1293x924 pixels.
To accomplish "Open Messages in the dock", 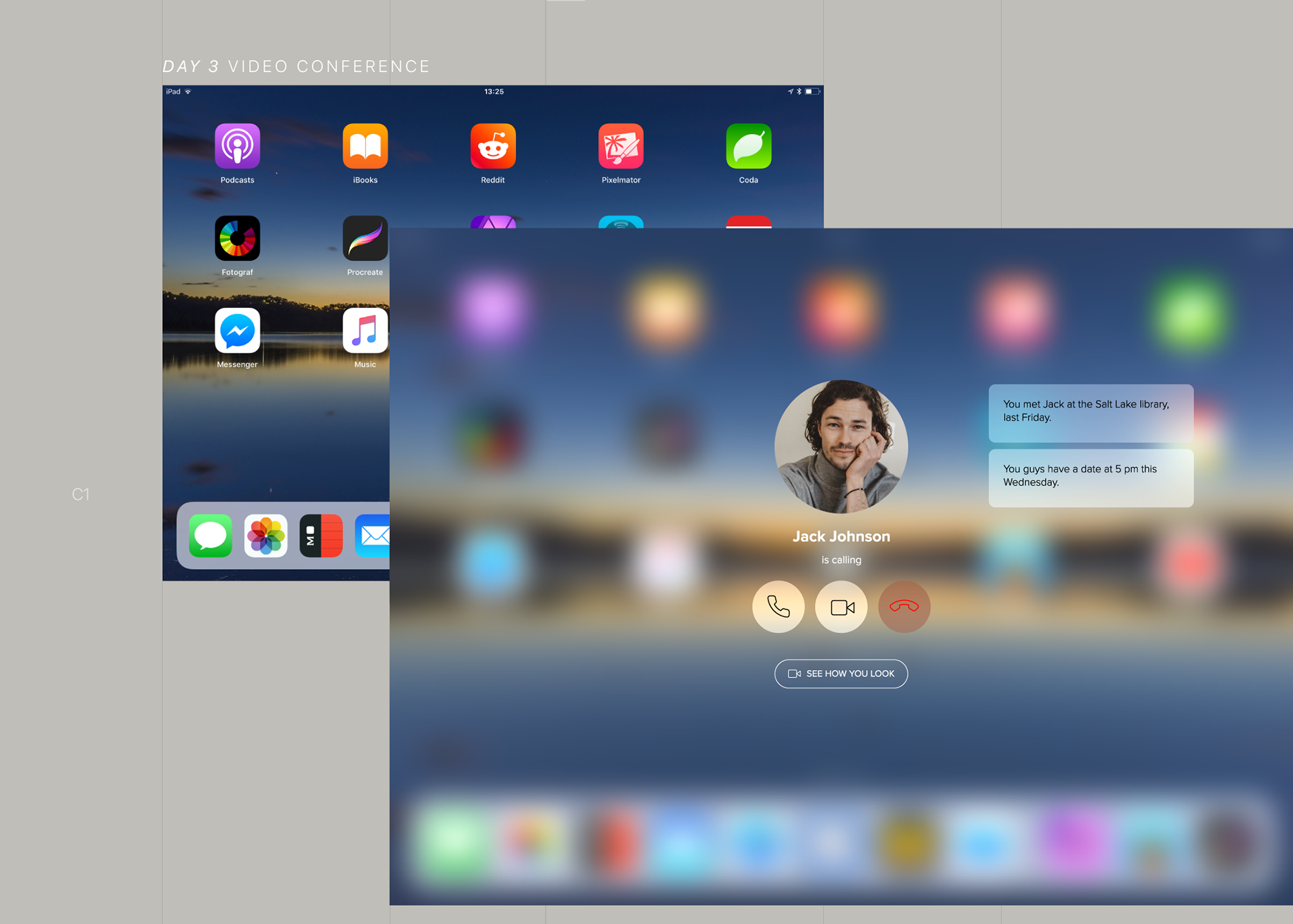I will click(x=211, y=536).
